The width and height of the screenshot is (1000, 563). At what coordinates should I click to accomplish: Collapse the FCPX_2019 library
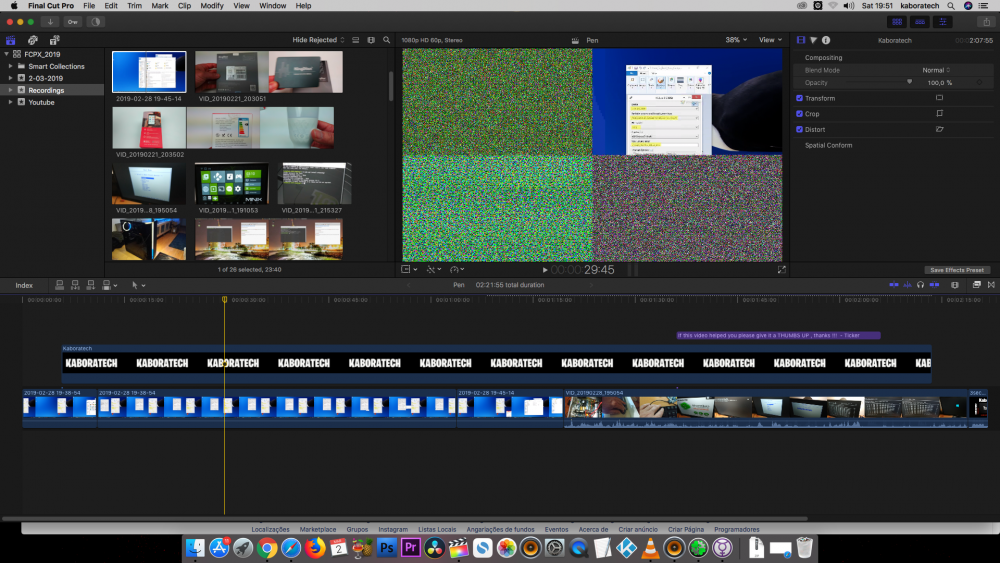(6, 54)
